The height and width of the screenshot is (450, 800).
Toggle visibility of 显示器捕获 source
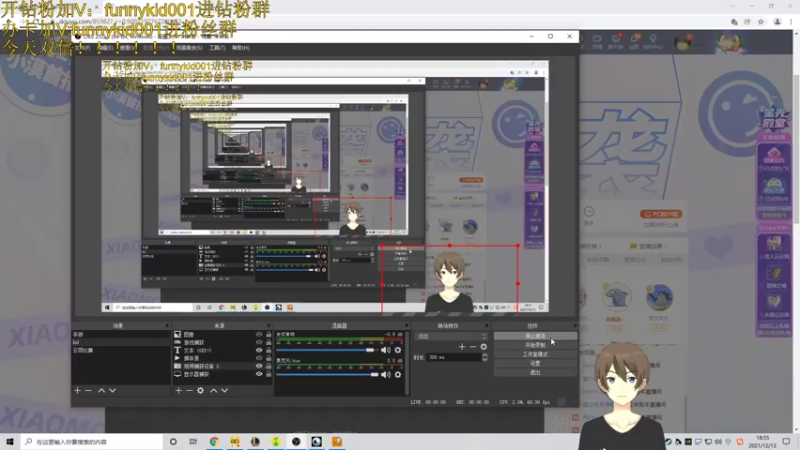(x=259, y=374)
